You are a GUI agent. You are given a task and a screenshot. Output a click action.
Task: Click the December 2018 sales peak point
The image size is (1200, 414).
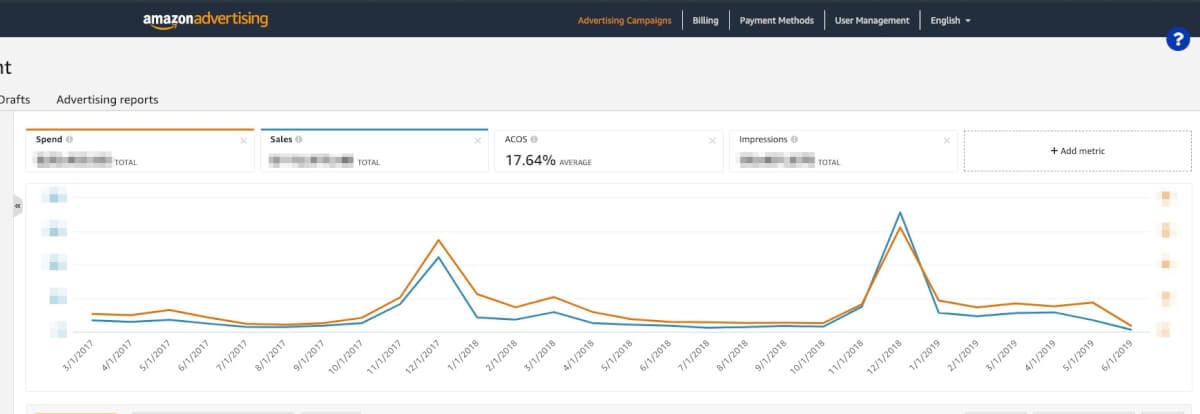tap(900, 212)
